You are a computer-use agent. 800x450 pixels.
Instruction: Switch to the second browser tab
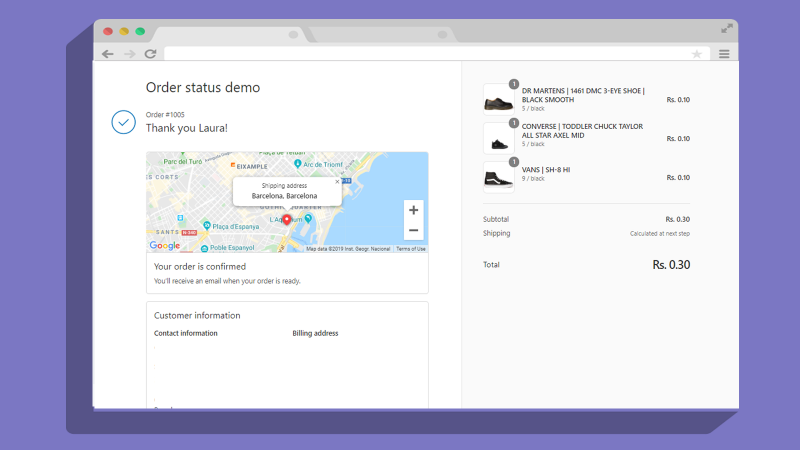click(x=383, y=35)
